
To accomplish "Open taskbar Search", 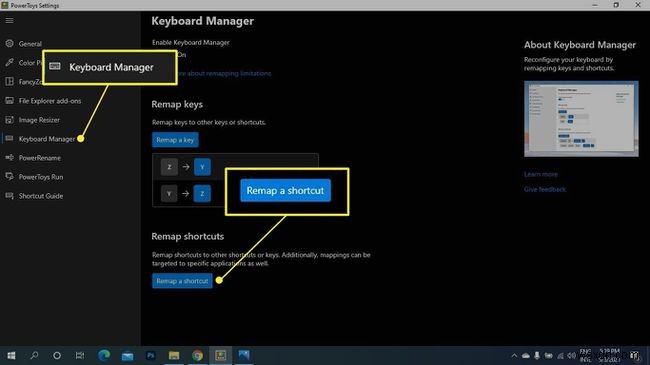I will [x=34, y=355].
